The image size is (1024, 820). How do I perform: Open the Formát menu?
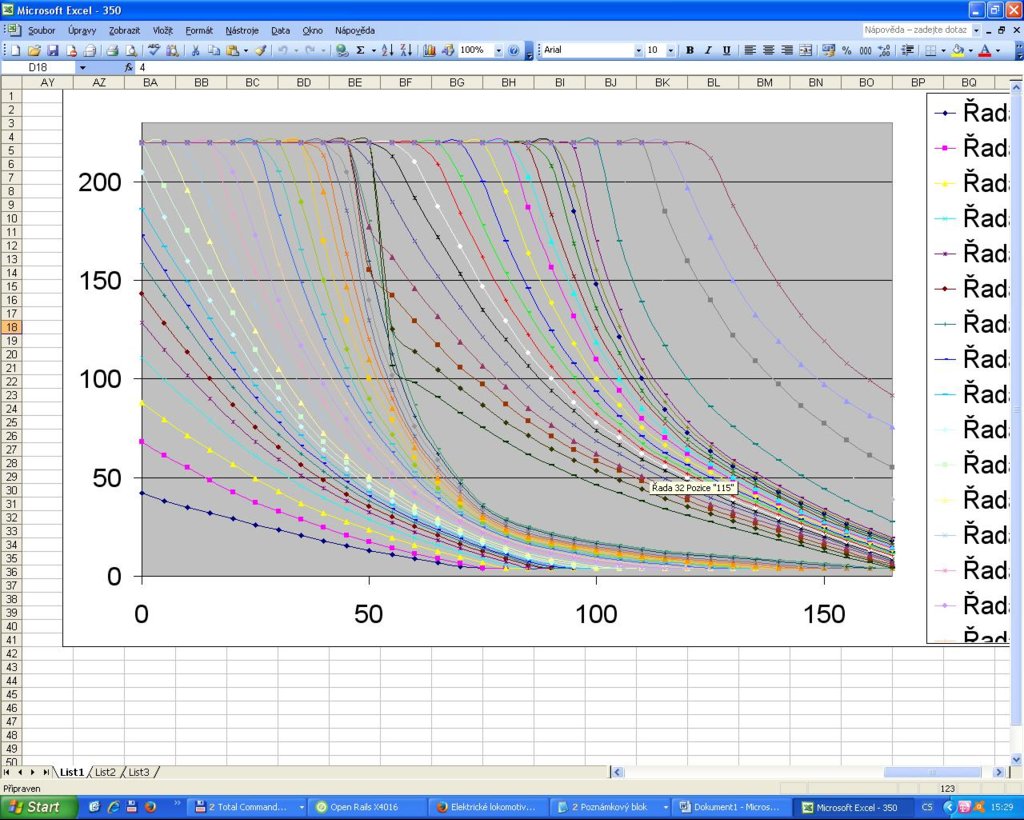(199, 30)
